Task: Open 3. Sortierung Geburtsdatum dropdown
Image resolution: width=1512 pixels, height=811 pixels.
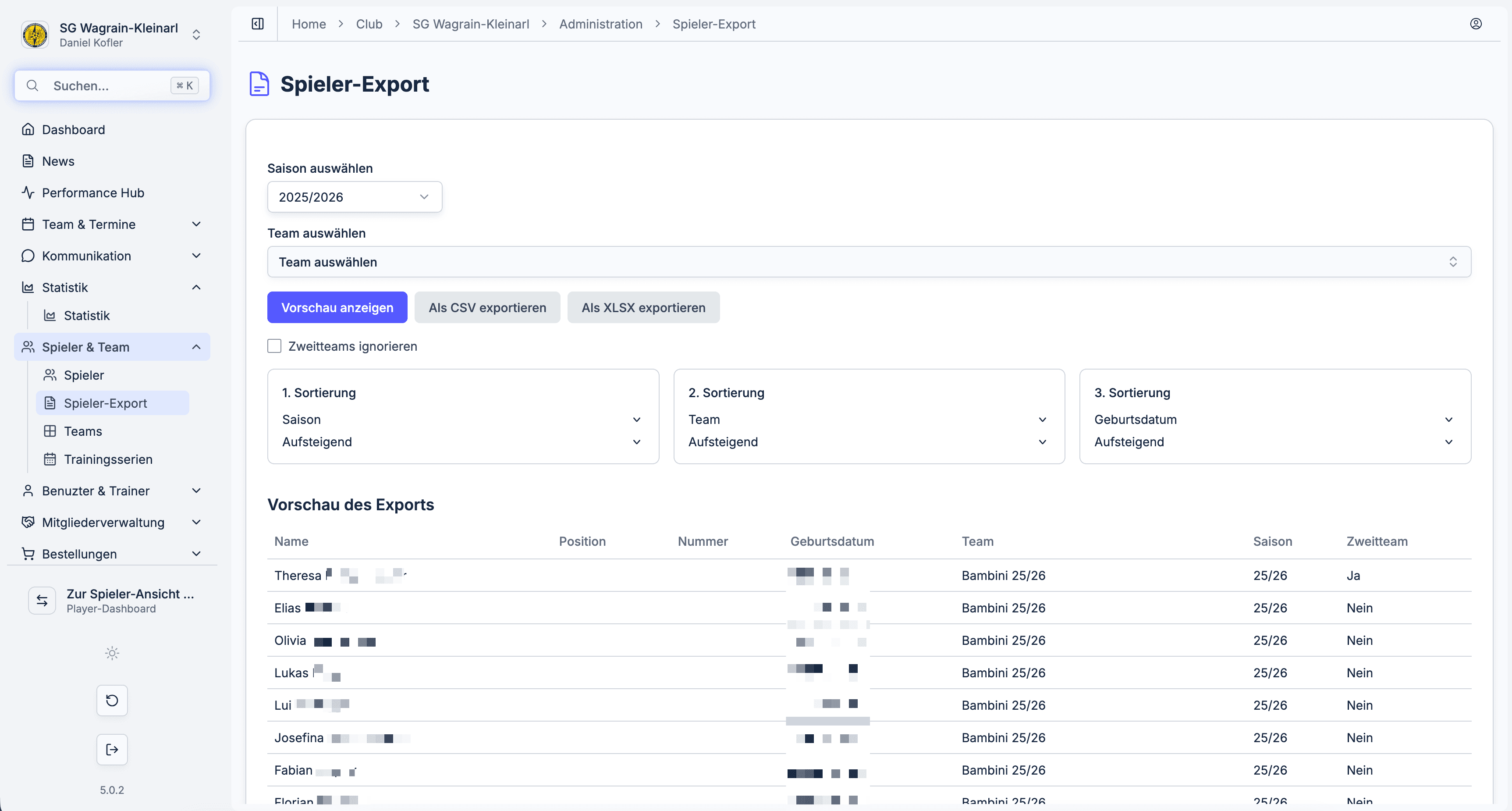Action: click(x=1275, y=420)
